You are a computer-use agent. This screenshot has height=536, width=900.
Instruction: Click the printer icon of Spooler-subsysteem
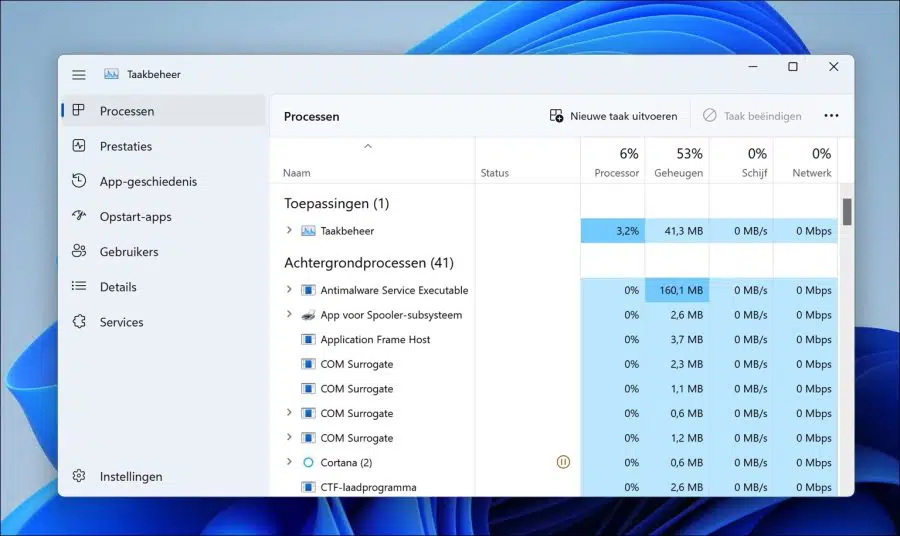click(x=308, y=315)
